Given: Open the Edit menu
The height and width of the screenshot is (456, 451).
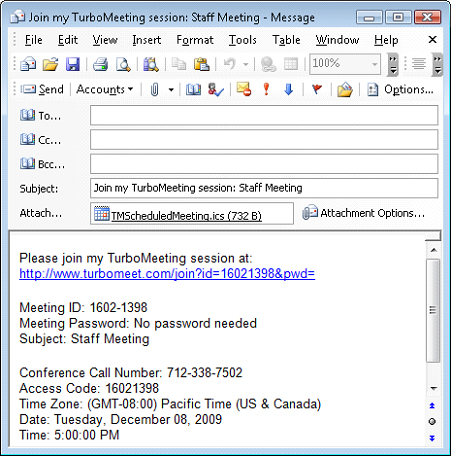Looking at the screenshot, I should tap(68, 40).
